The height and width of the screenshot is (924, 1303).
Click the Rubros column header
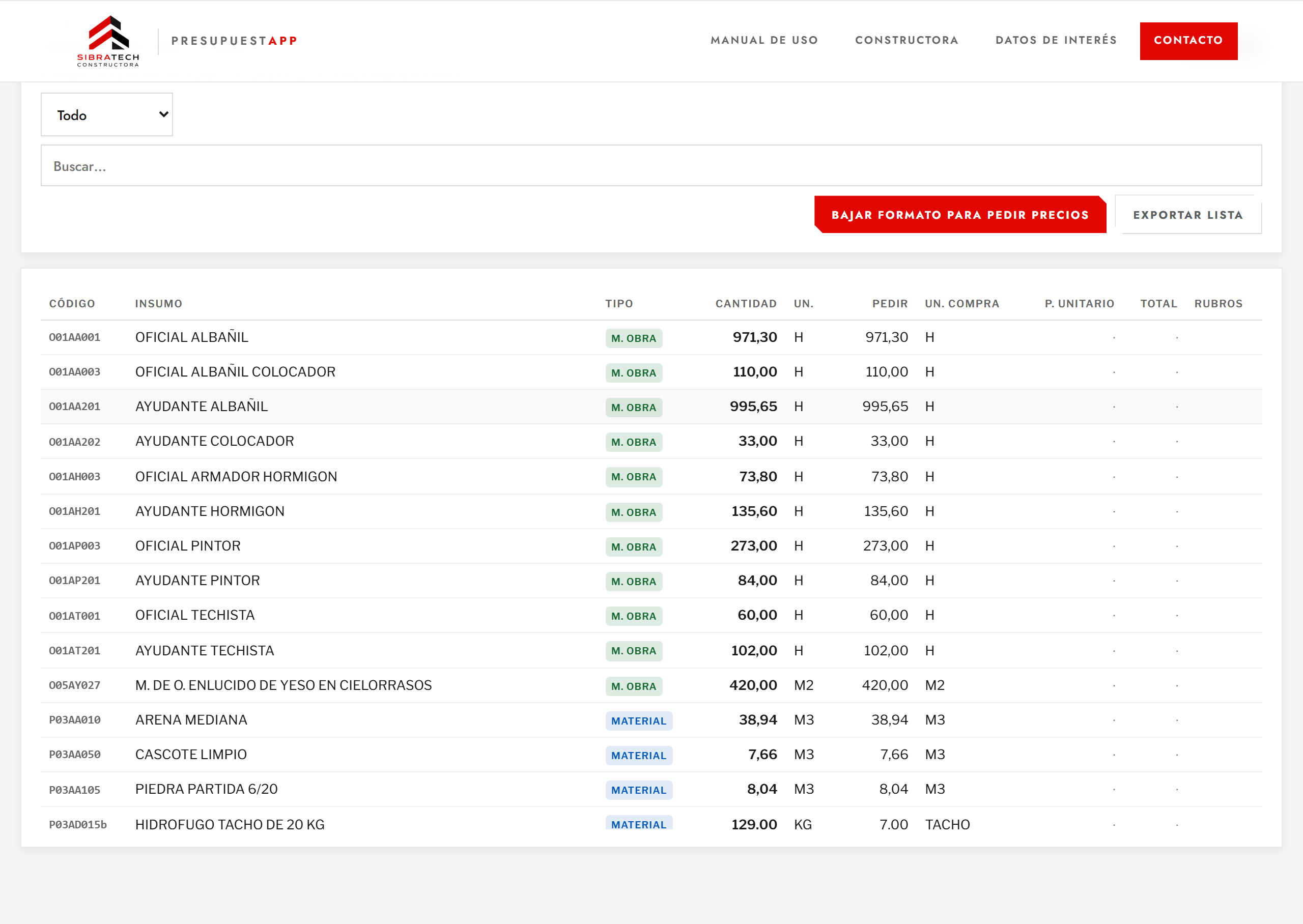pyautogui.click(x=1218, y=304)
